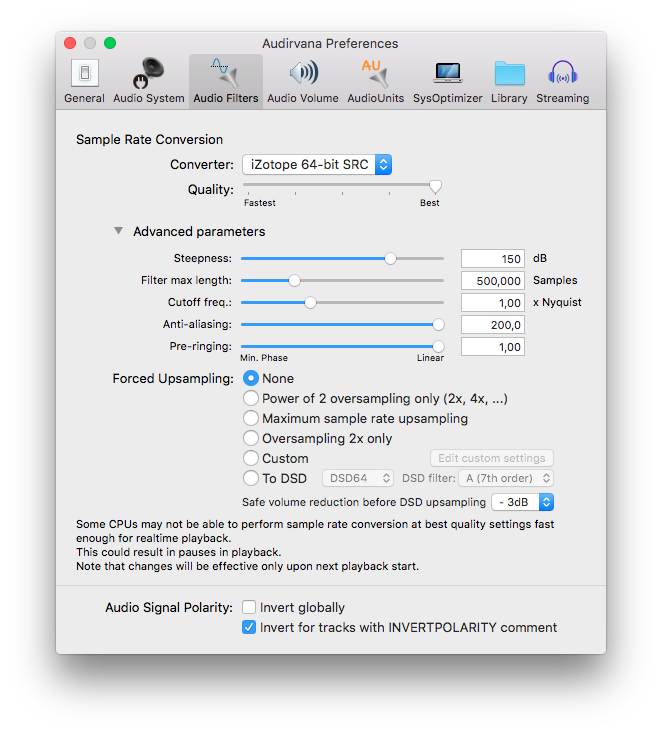This screenshot has height=734, width=662.
Task: Select To DSD upsampling option
Action: point(251,478)
